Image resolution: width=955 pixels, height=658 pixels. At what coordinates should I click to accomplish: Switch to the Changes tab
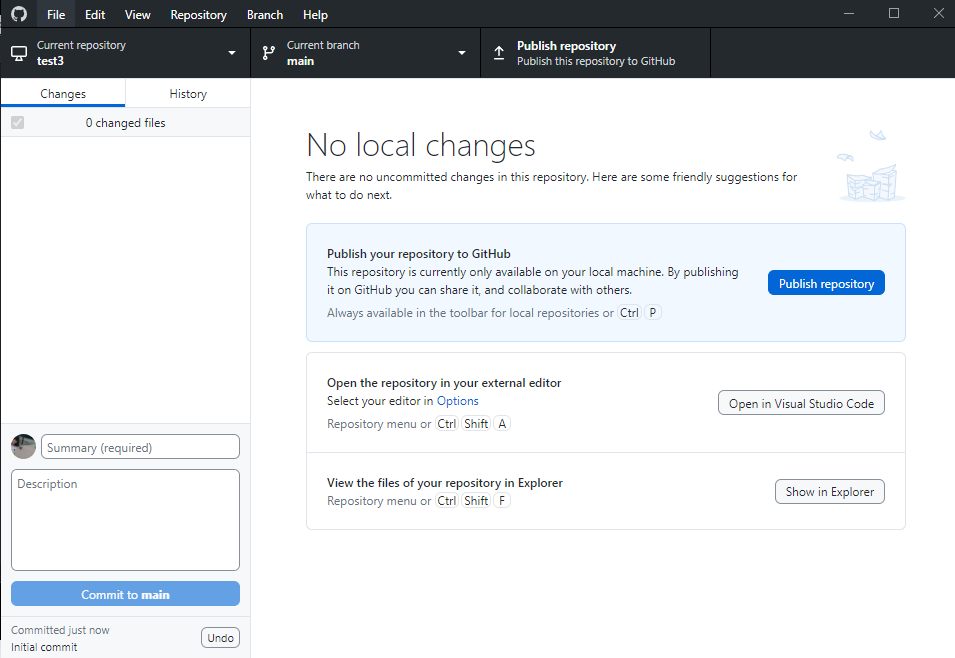[63, 93]
